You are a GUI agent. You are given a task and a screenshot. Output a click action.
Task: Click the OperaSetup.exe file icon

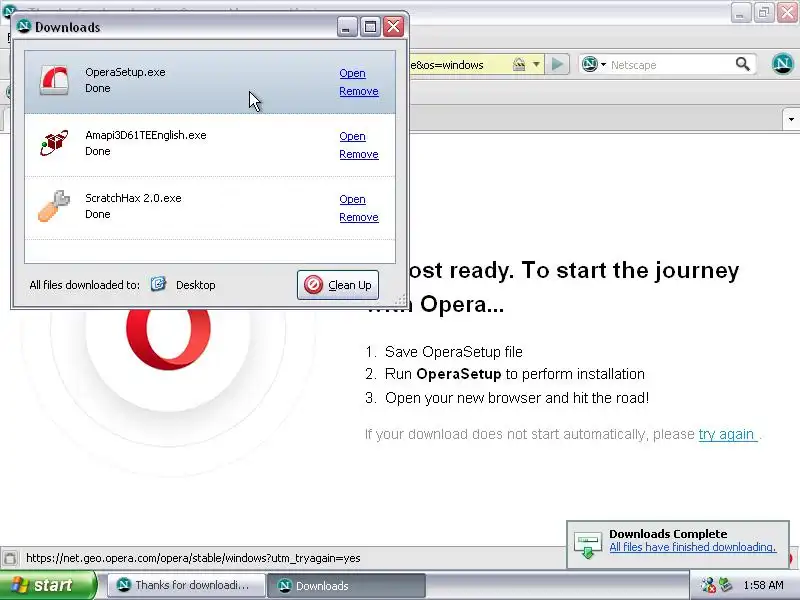(54, 81)
